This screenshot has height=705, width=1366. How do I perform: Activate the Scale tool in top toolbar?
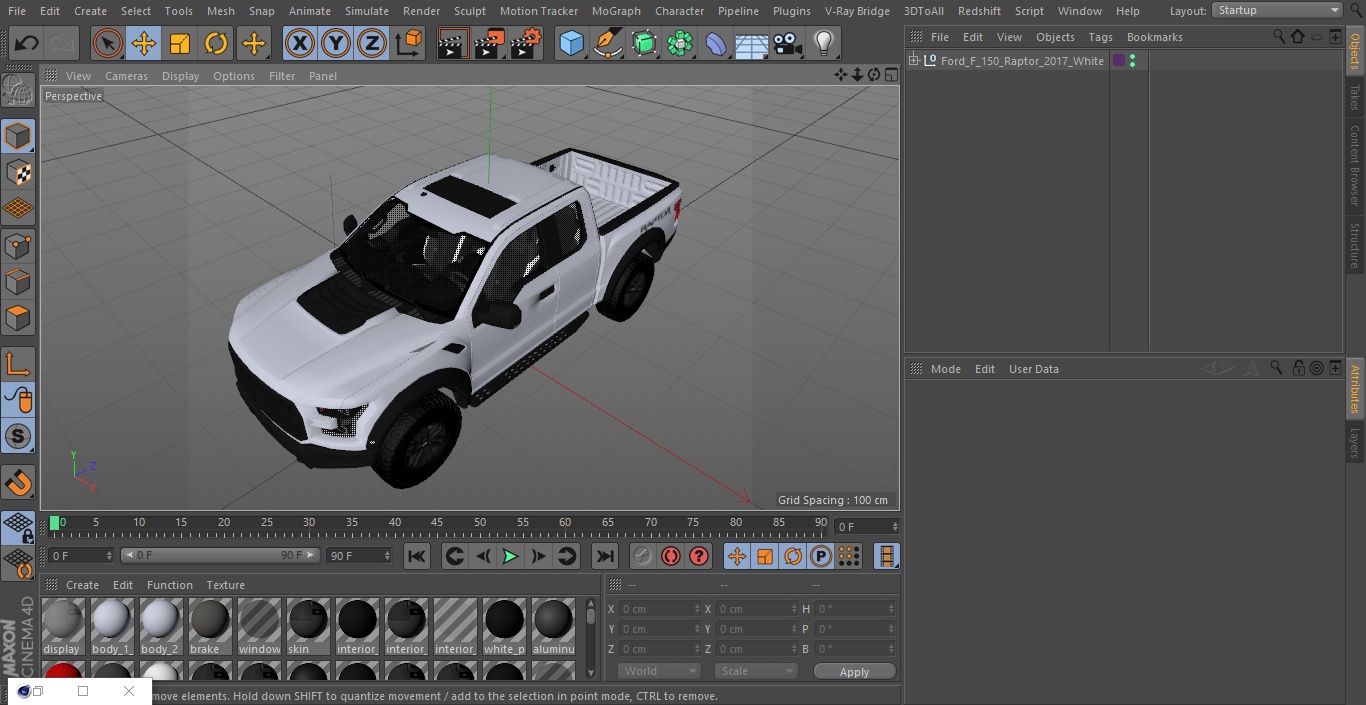[x=180, y=43]
